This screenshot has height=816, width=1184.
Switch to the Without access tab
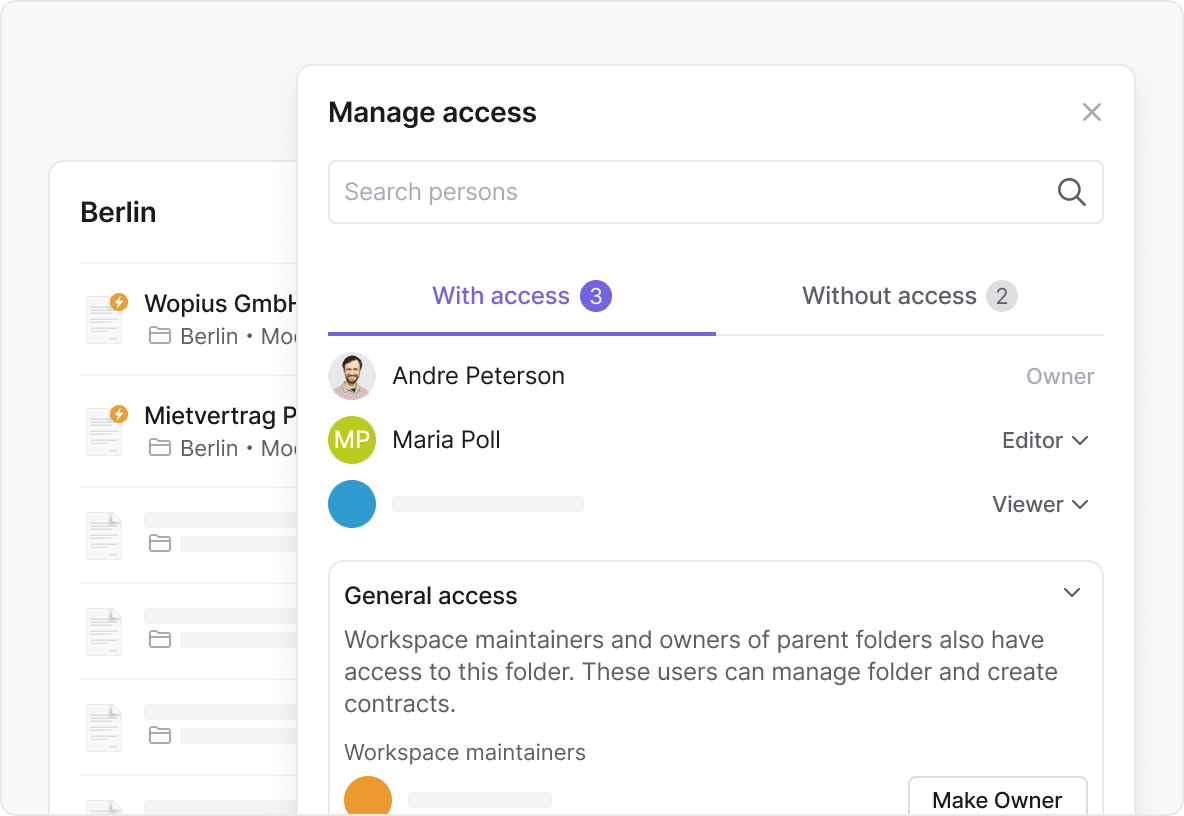pyautogui.click(x=909, y=296)
